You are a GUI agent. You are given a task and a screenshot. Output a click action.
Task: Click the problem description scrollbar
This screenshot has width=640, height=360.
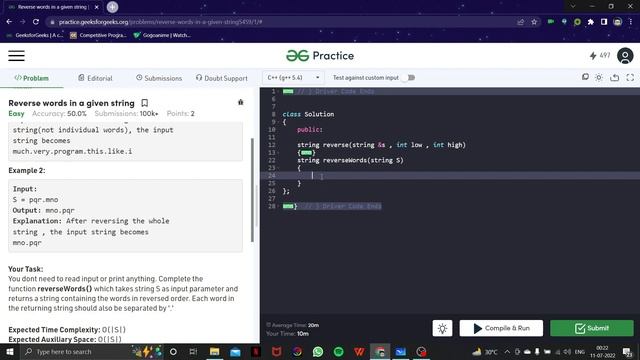pos(252,190)
